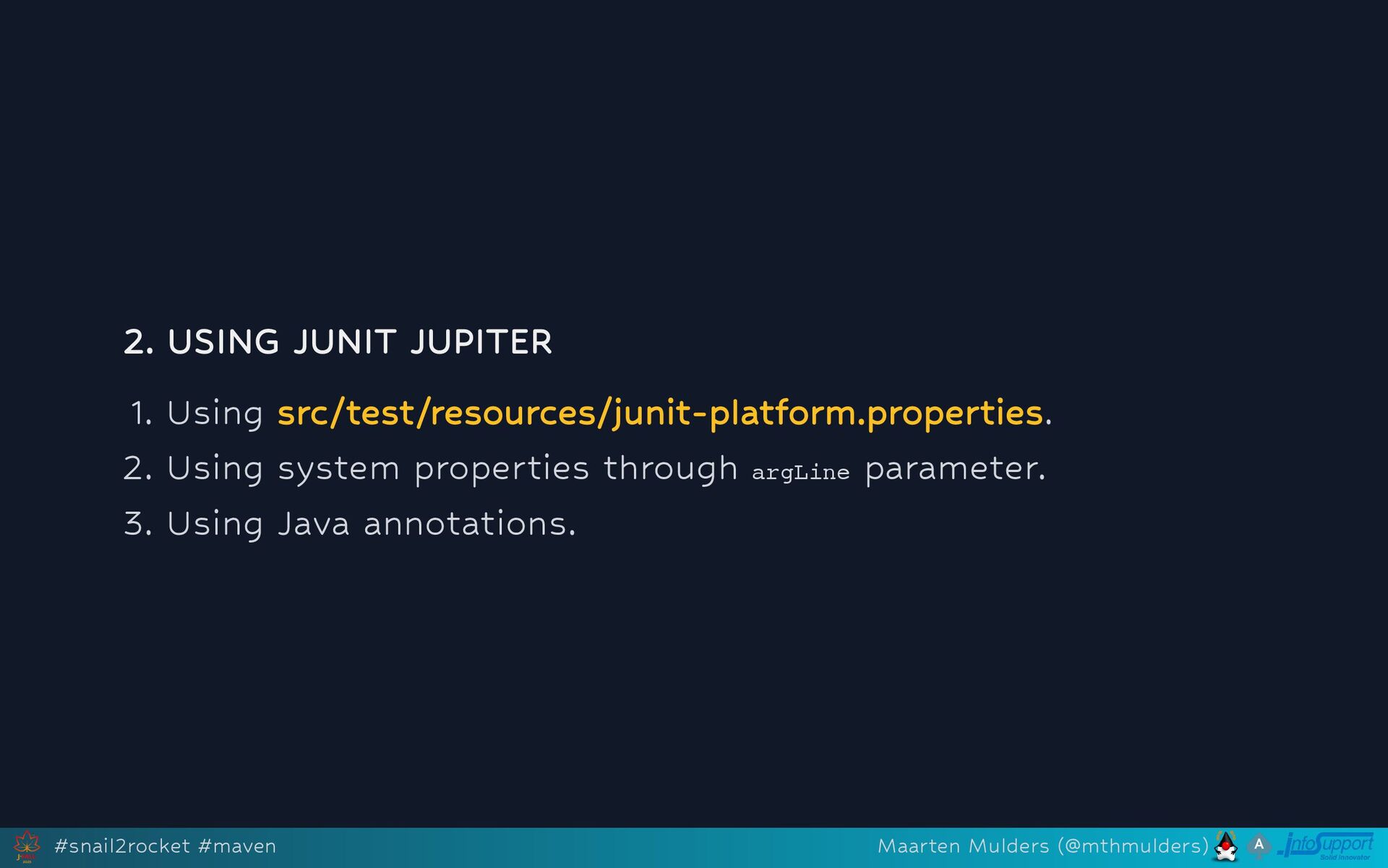Click the #maven hashtag in footer
The height and width of the screenshot is (868, 1388).
(236, 846)
